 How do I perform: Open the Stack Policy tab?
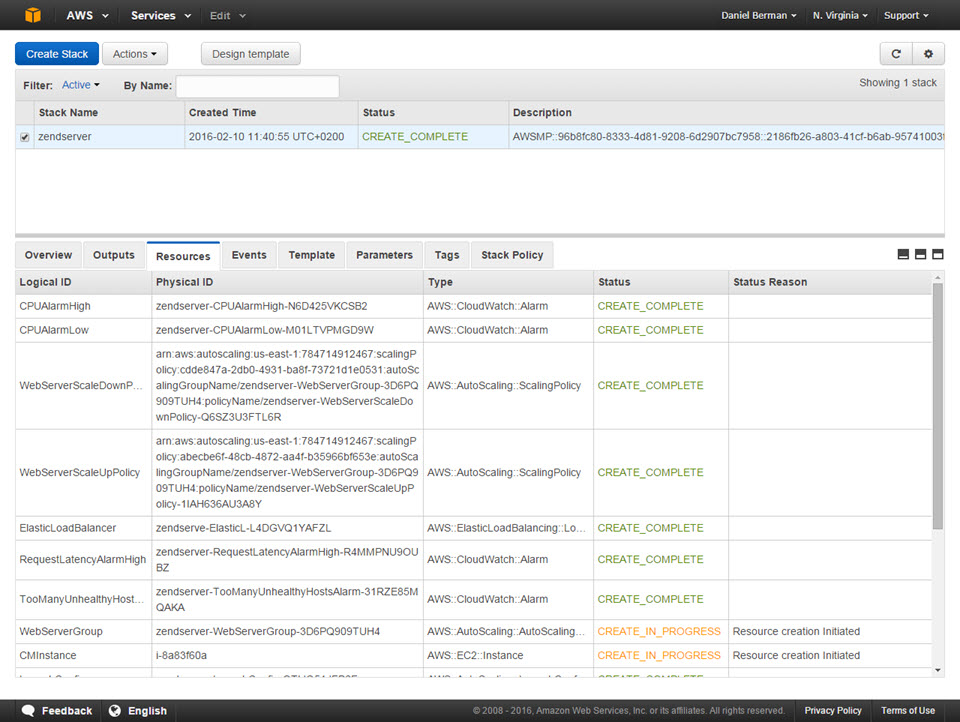pos(512,255)
